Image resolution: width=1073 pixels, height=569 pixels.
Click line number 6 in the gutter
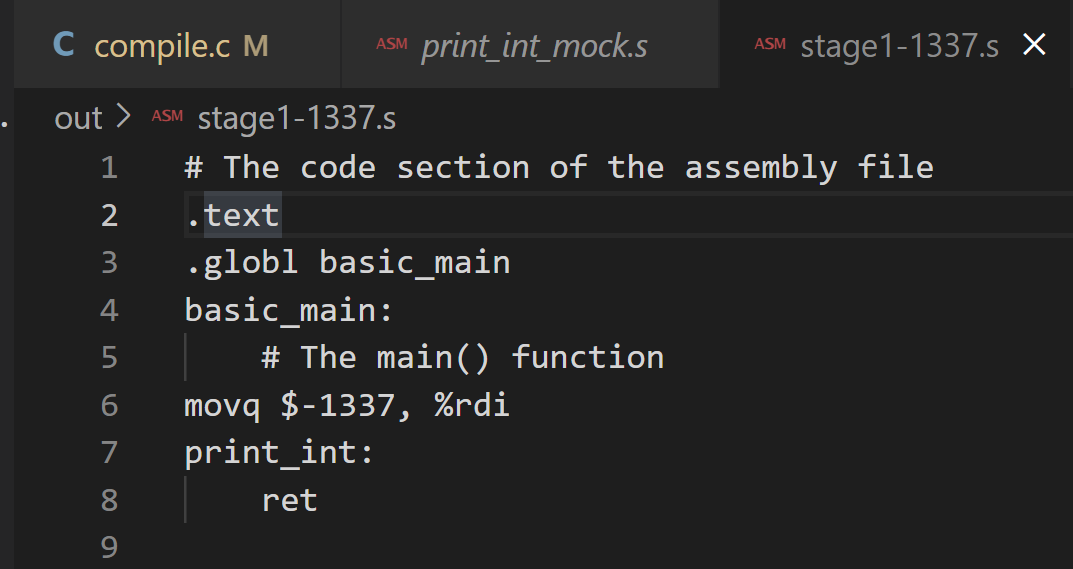point(109,405)
